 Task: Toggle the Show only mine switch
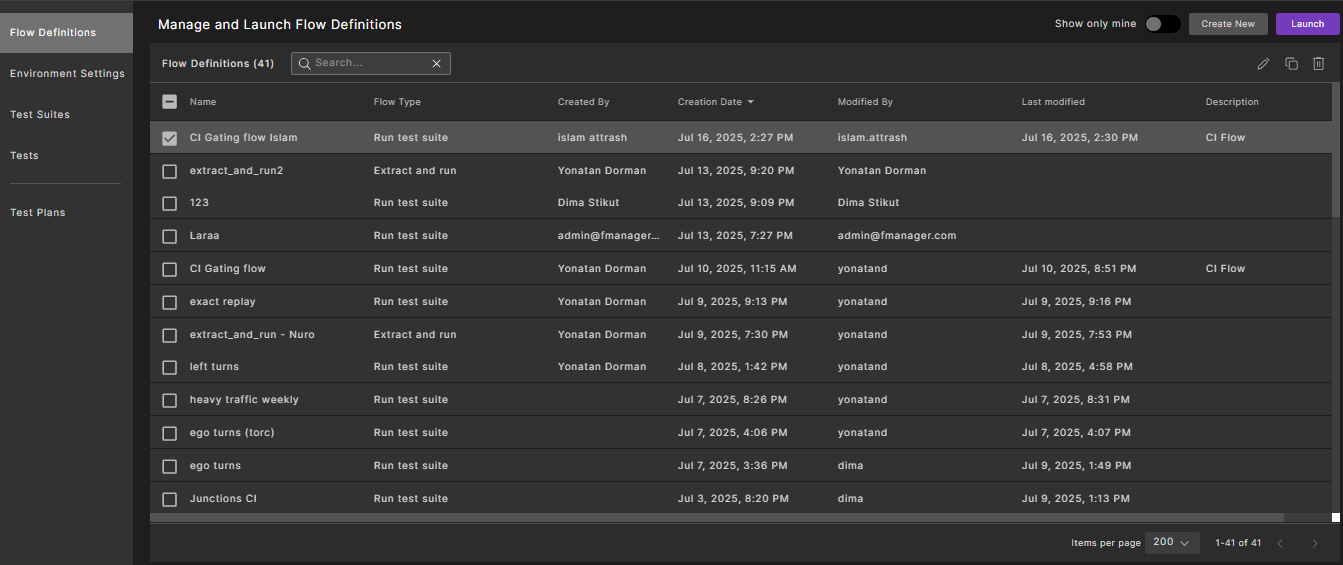(1162, 24)
